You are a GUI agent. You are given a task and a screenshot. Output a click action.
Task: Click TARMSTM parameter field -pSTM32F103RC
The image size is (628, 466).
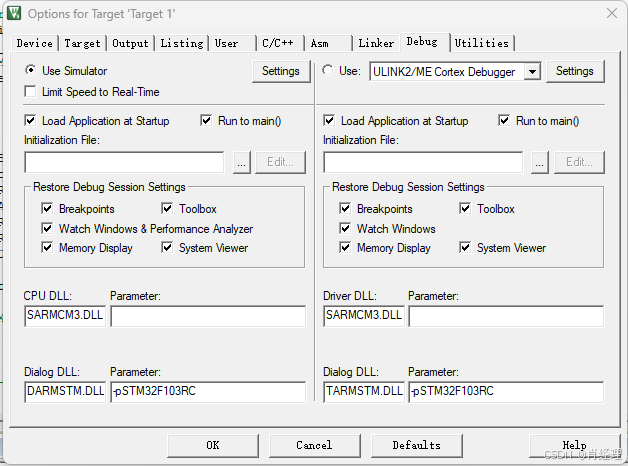point(506,392)
